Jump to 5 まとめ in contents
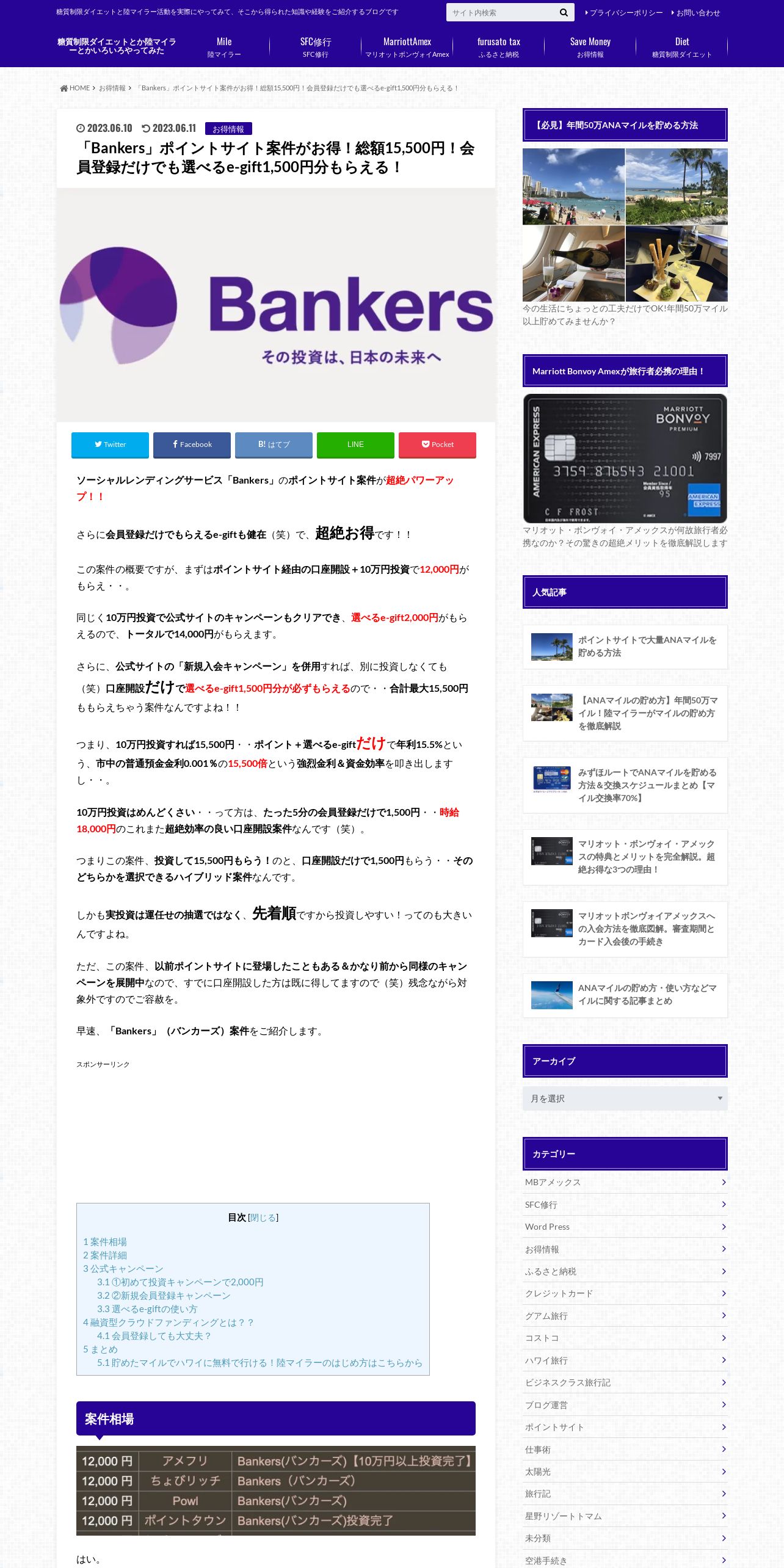Image resolution: width=784 pixels, height=1568 pixels. pos(100,1349)
